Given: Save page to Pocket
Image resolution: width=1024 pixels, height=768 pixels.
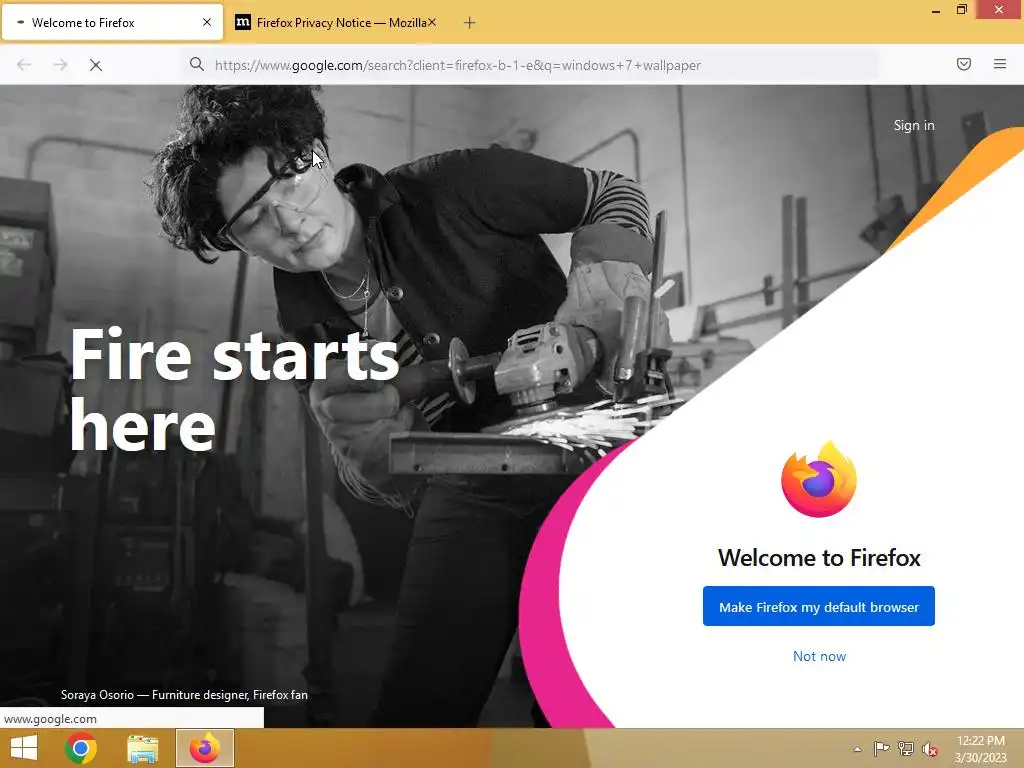Looking at the screenshot, I should click(963, 64).
